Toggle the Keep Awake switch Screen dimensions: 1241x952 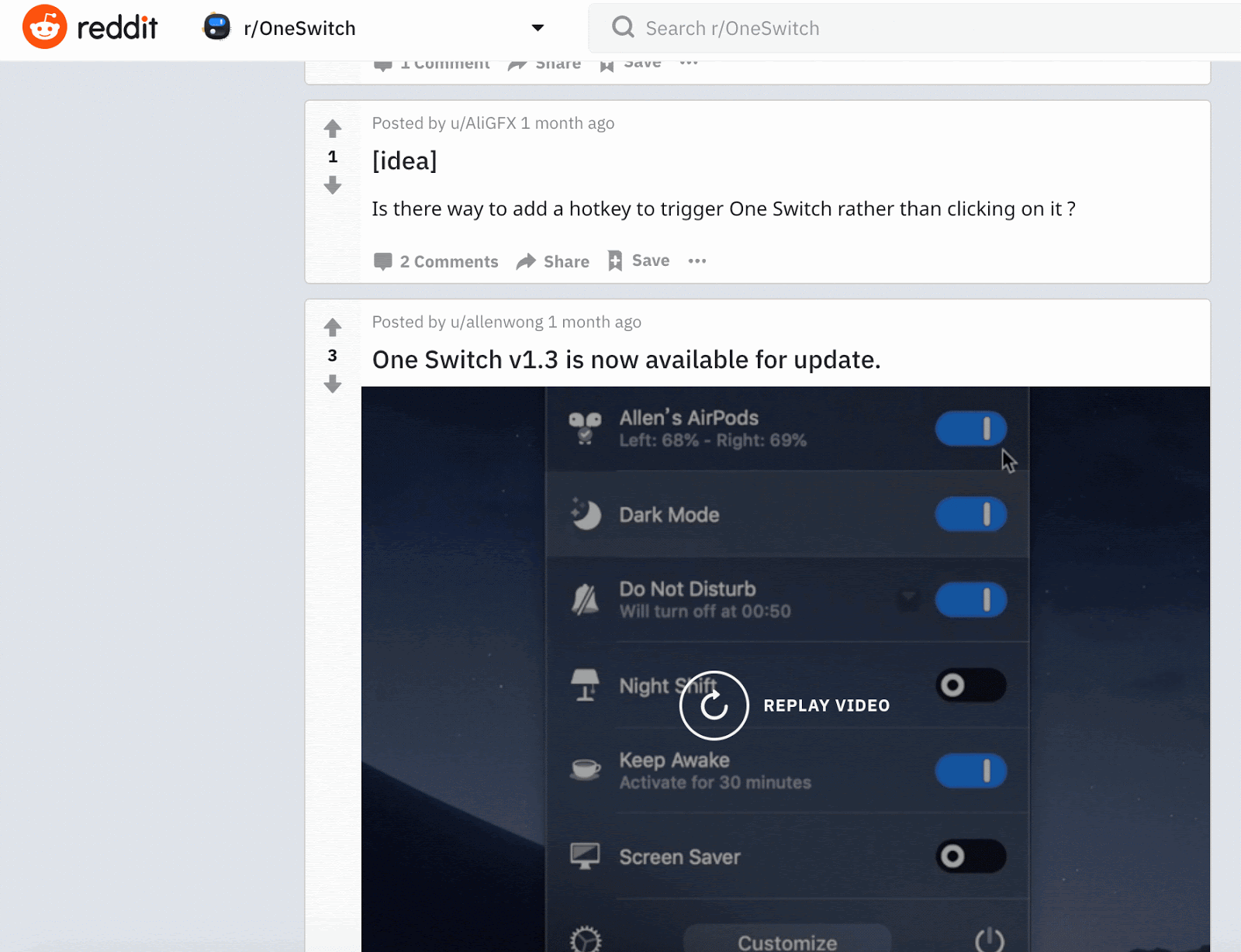click(971, 771)
